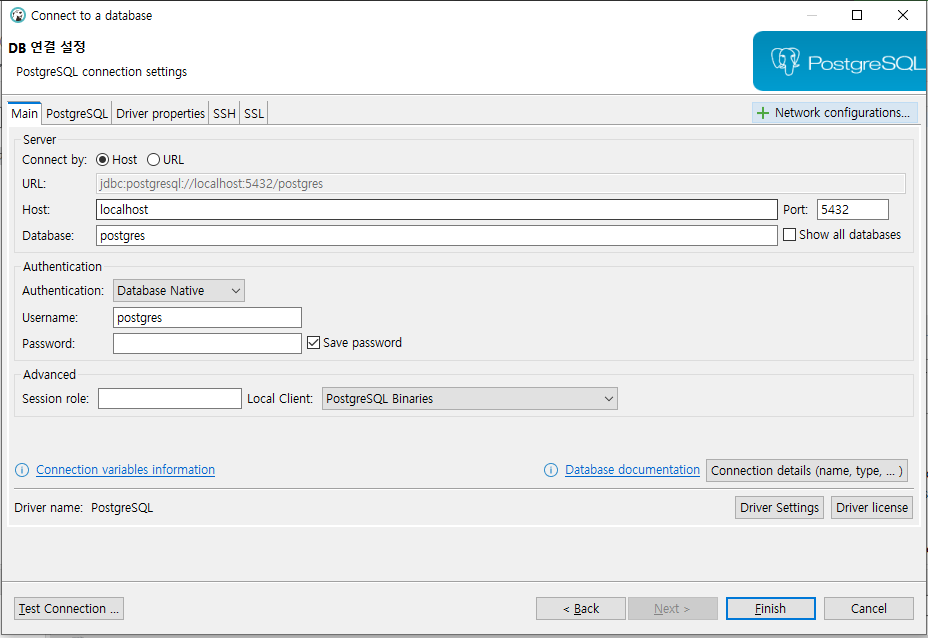Click Network configurations button
Viewport: 928px width, 638px height.
(x=834, y=112)
